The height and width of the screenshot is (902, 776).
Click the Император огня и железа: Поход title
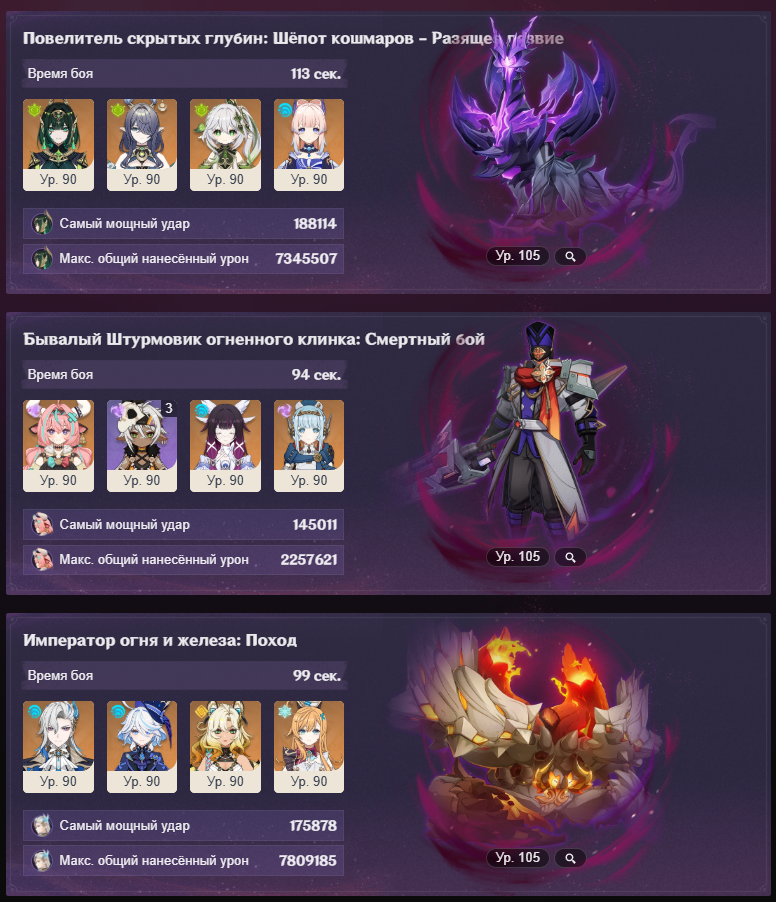[160, 640]
